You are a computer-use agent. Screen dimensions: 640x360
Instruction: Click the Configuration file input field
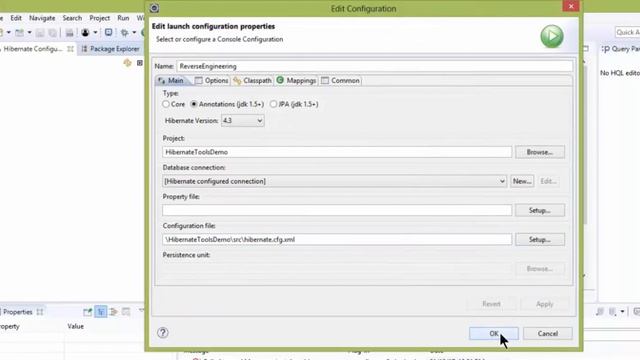coord(337,240)
